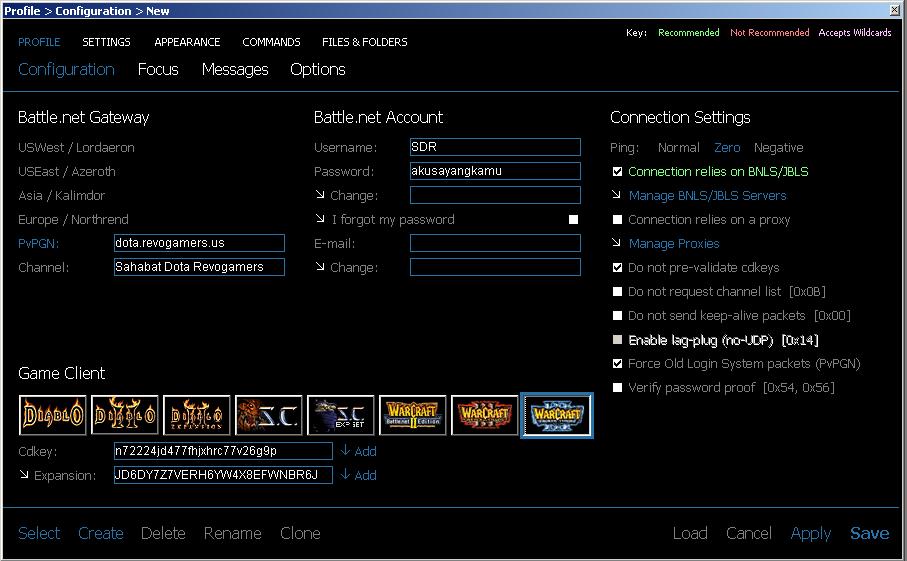Click the Password input field
The height and width of the screenshot is (561, 907).
(x=495, y=171)
